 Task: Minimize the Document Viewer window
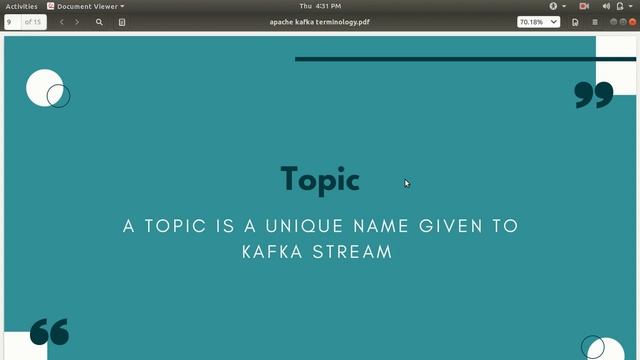pos(613,22)
